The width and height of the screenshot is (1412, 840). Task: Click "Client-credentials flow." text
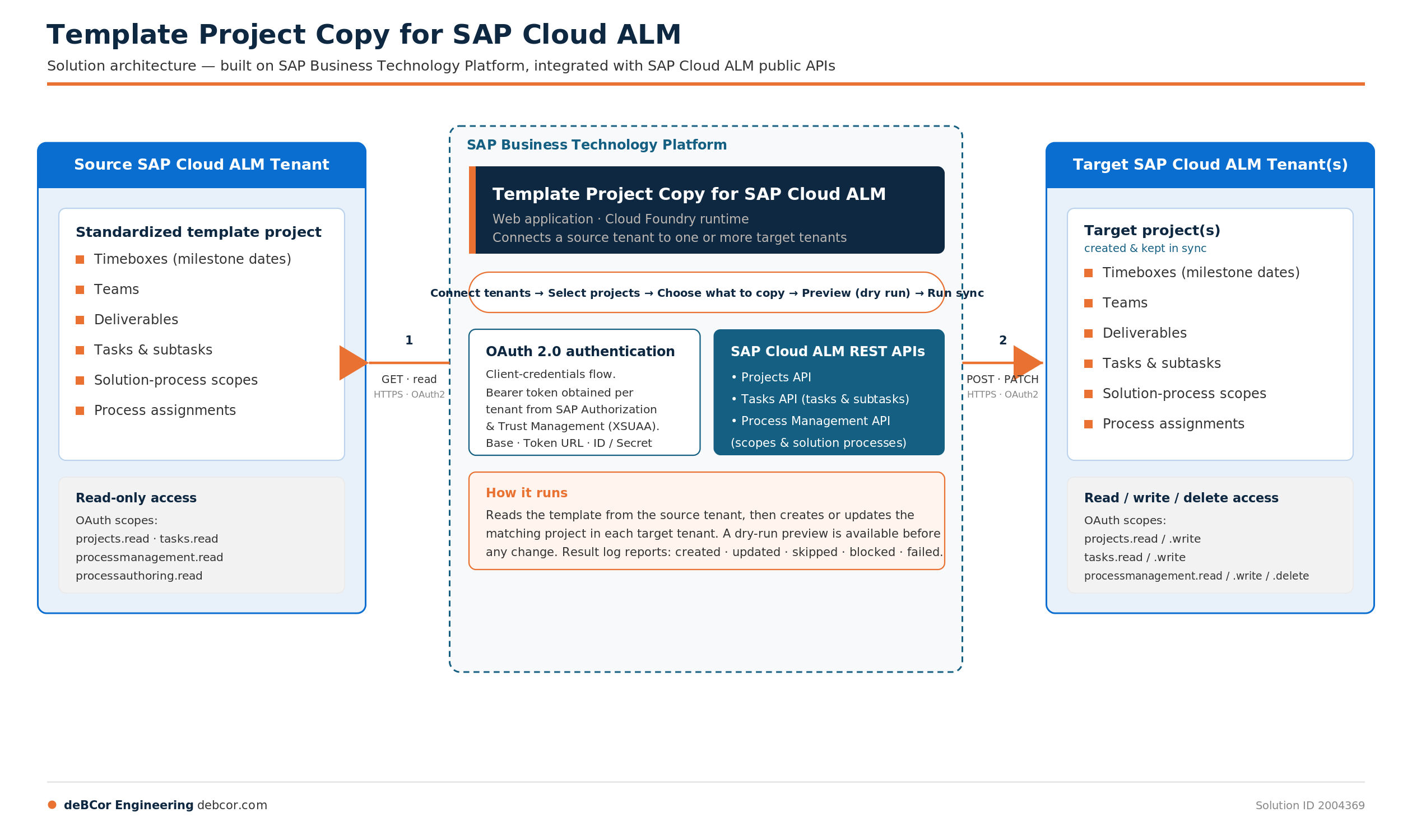point(551,374)
